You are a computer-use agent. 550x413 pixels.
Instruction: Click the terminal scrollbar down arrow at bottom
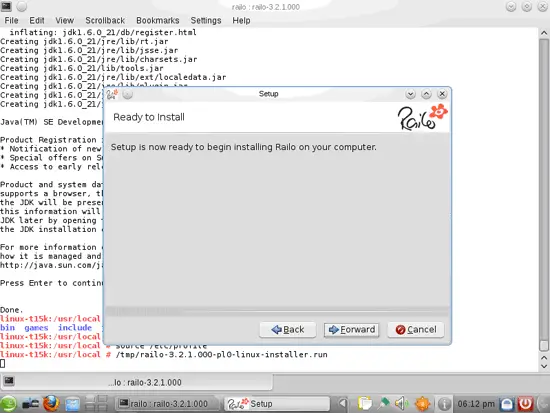(x=544, y=366)
